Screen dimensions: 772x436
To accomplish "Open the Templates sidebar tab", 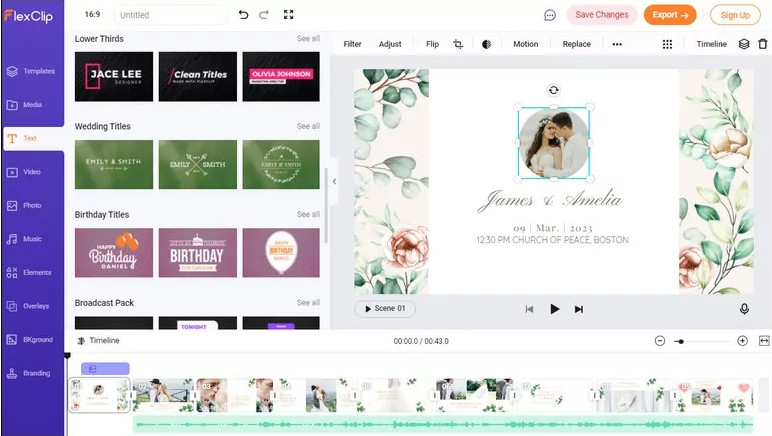I will [x=32, y=71].
